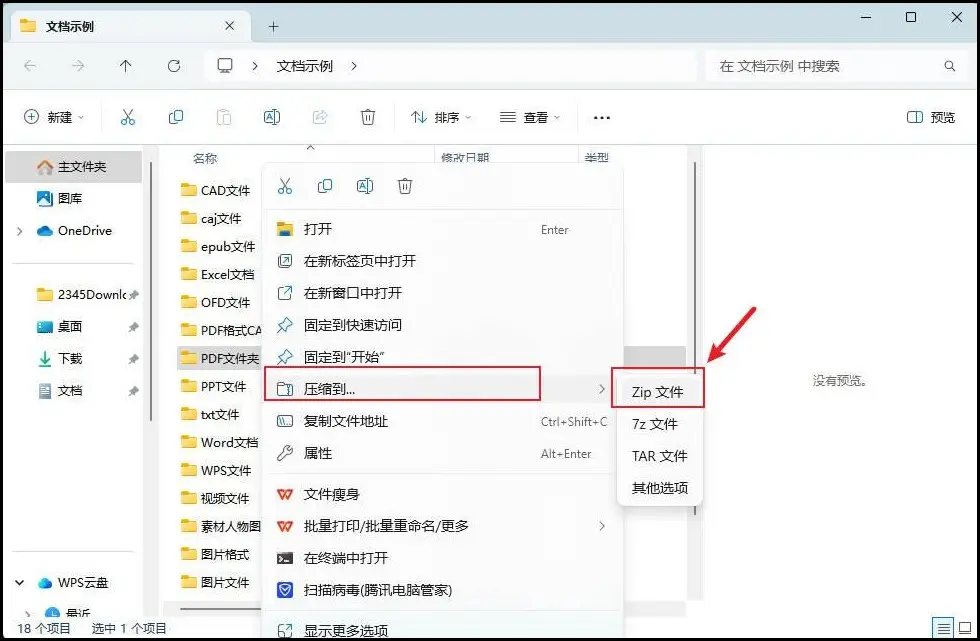
Task: Open the 查看 view dropdown
Action: coord(529,117)
